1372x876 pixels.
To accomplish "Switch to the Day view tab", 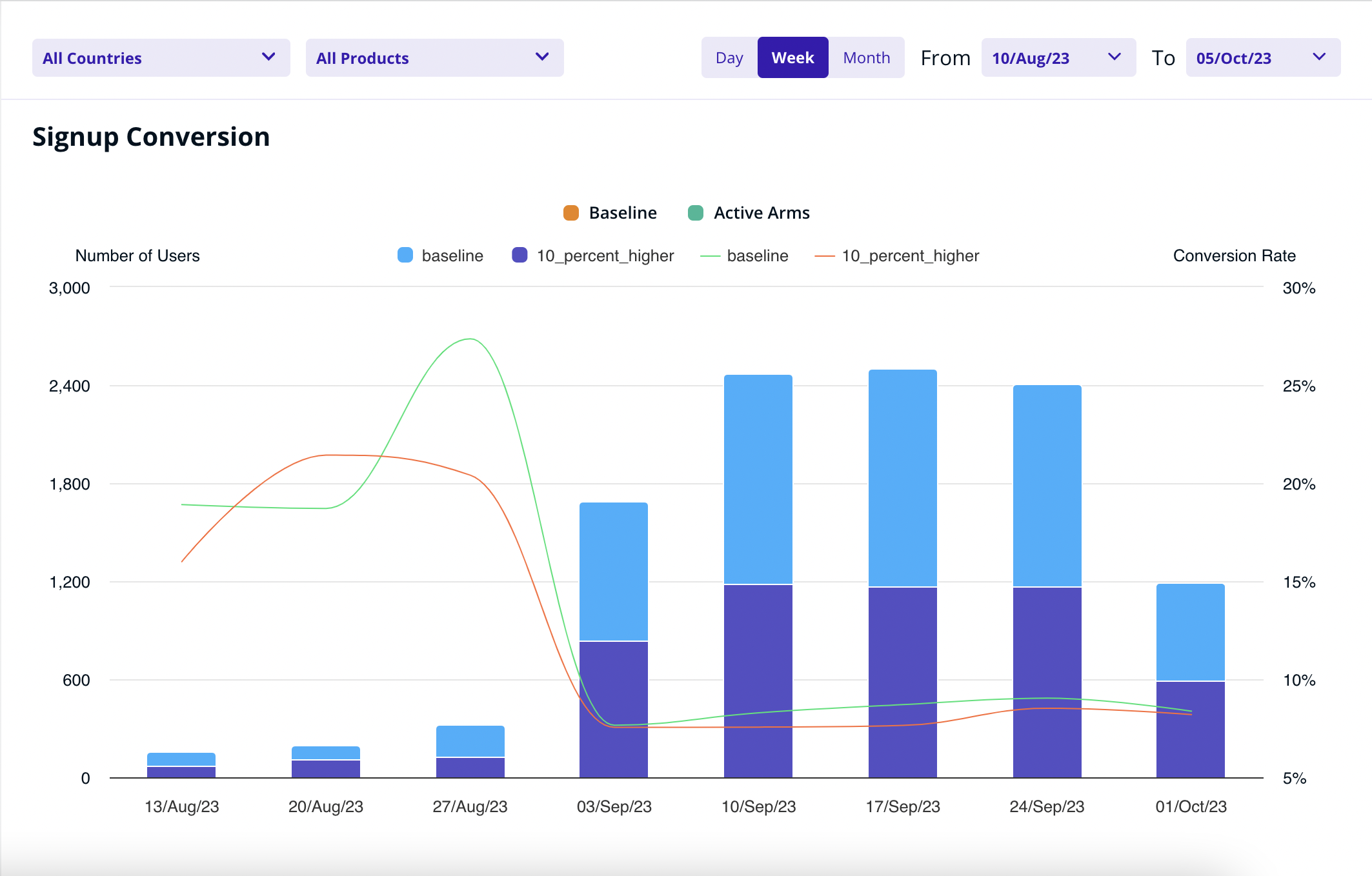I will pos(729,58).
